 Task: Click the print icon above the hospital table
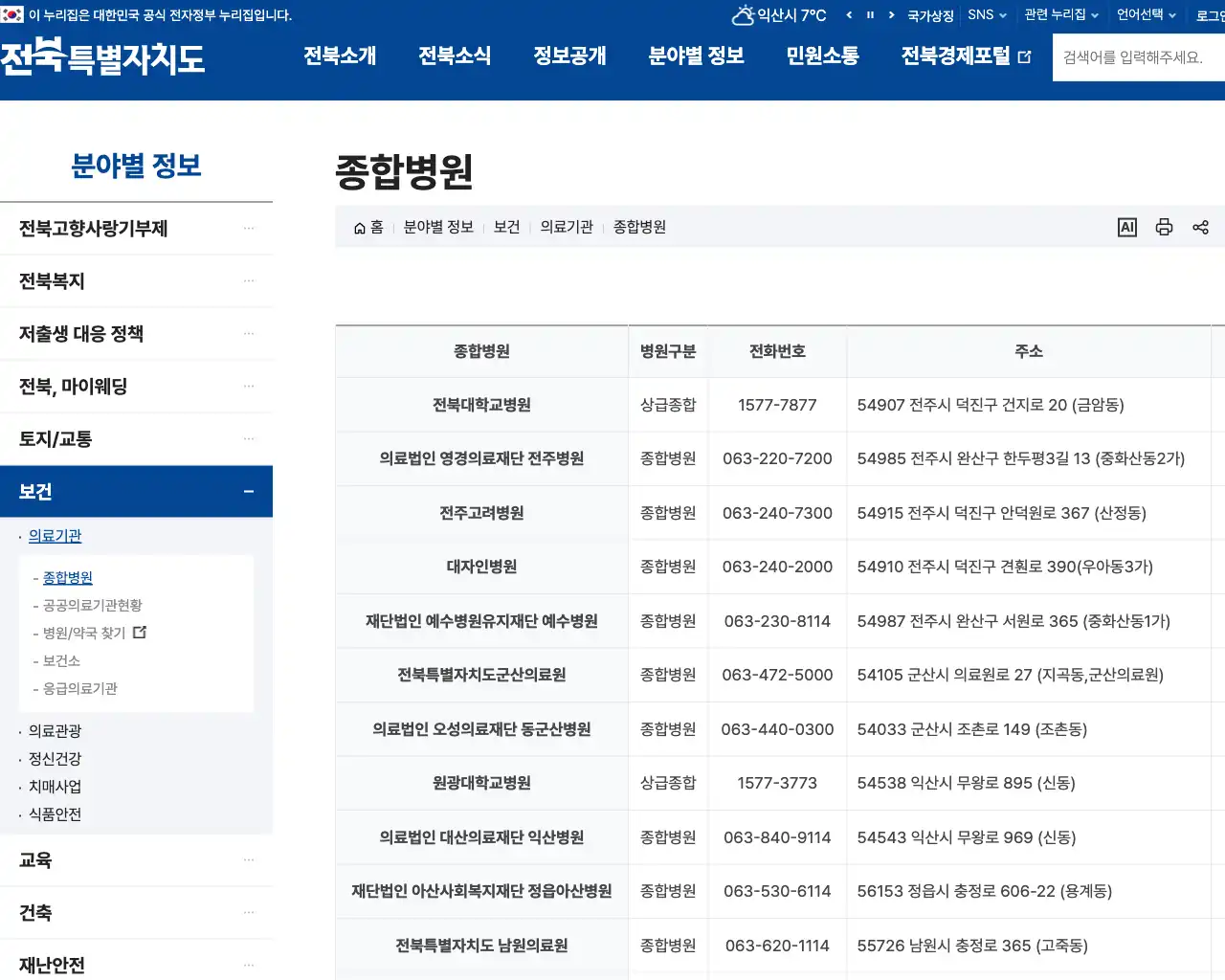1164,227
